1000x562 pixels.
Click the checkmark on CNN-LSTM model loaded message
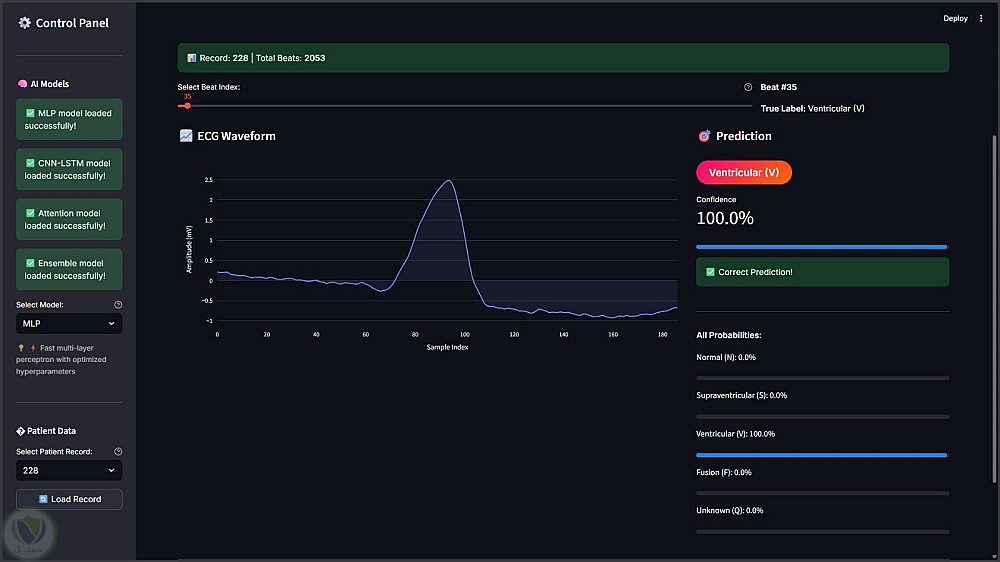[30, 163]
